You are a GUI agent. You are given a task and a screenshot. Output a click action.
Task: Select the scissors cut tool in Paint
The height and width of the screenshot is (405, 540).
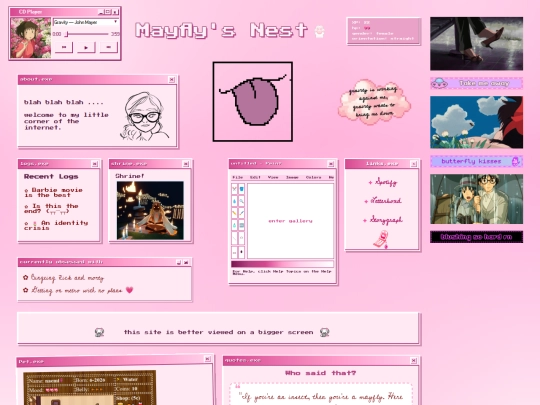235,188
